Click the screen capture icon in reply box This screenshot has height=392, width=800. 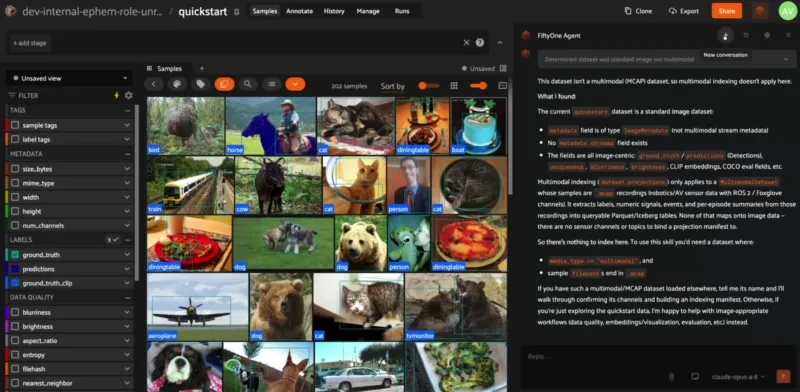point(694,377)
